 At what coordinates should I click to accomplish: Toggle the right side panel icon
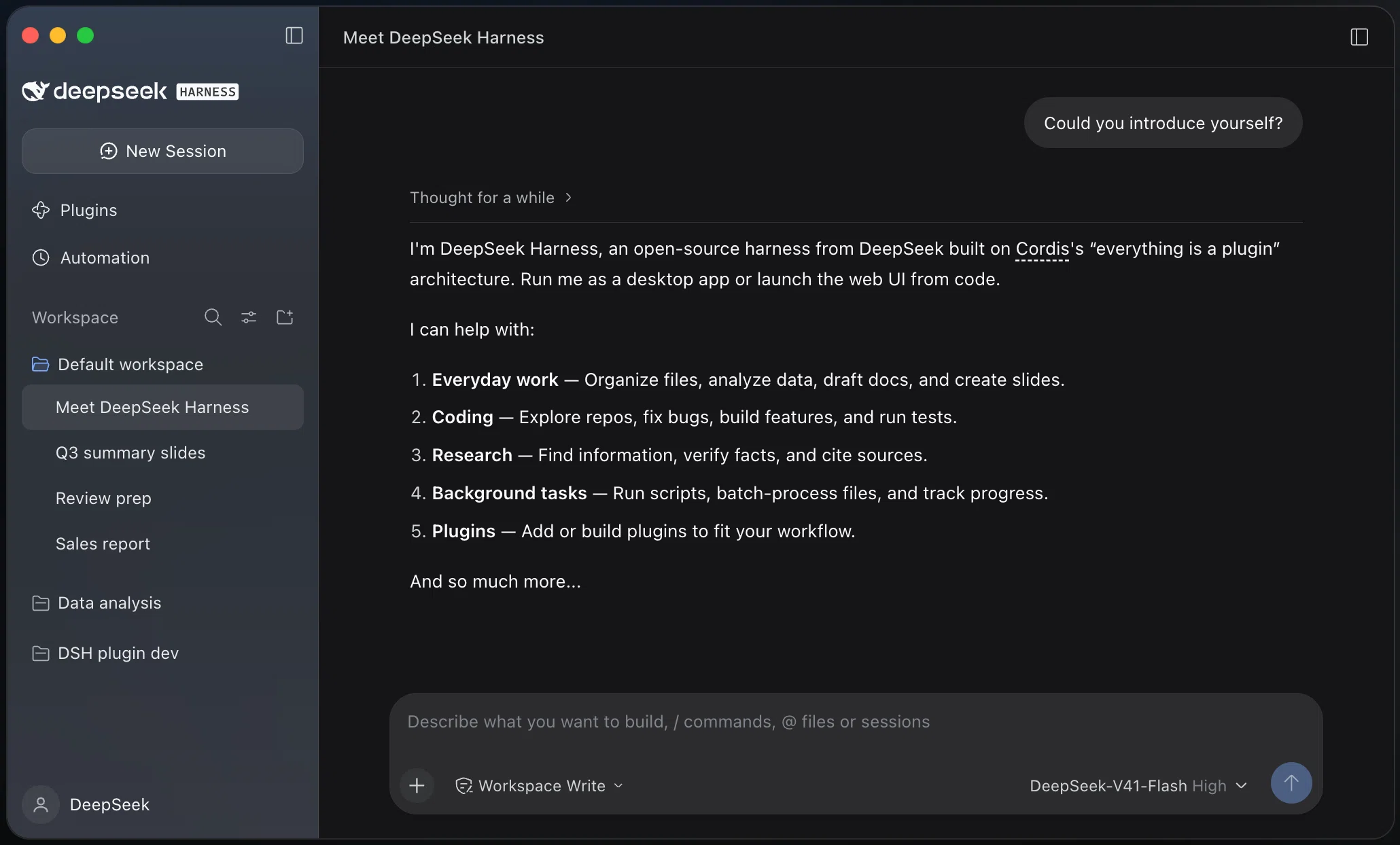point(1359,37)
